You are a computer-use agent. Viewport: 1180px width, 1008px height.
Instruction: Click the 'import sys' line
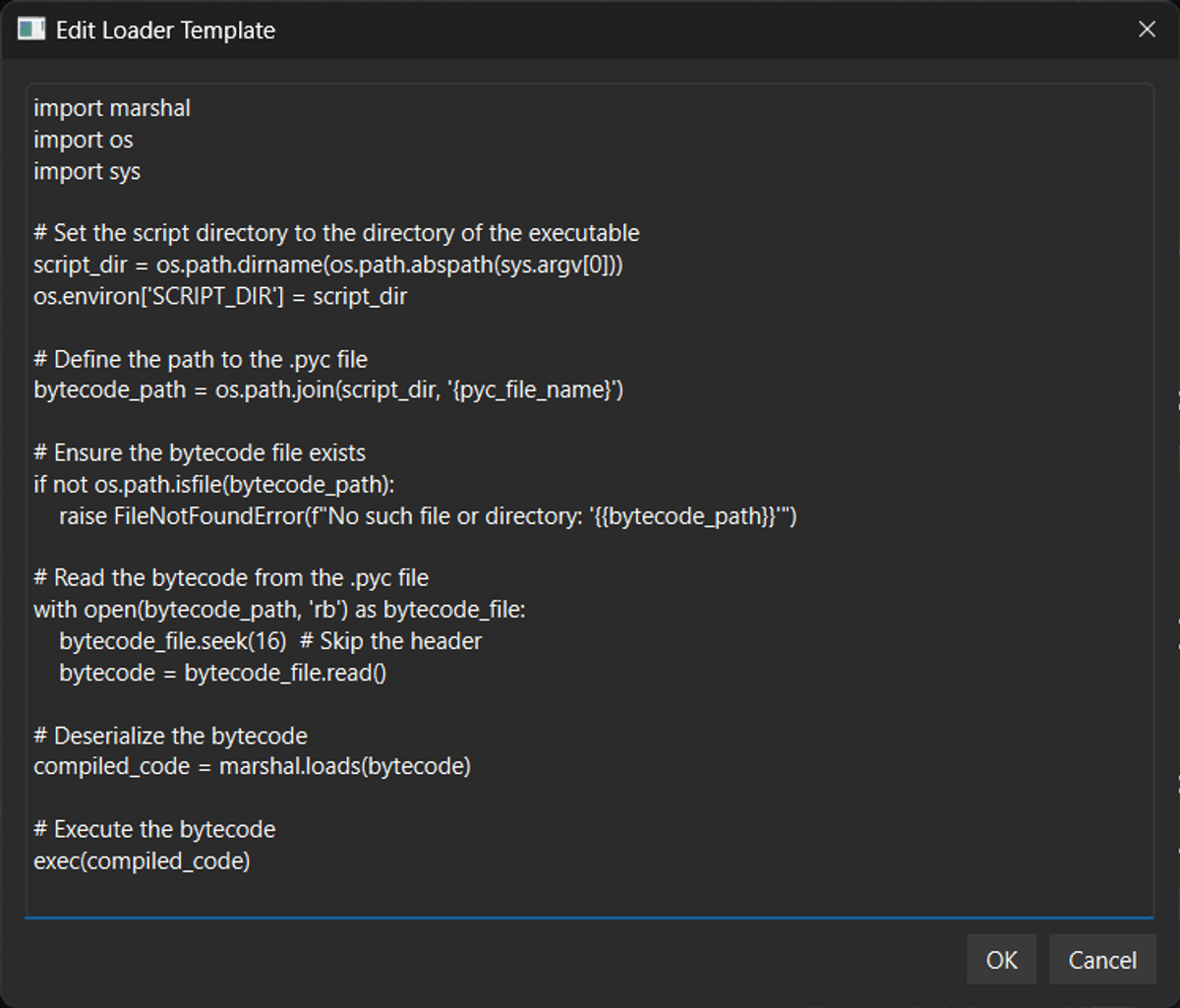tap(88, 171)
